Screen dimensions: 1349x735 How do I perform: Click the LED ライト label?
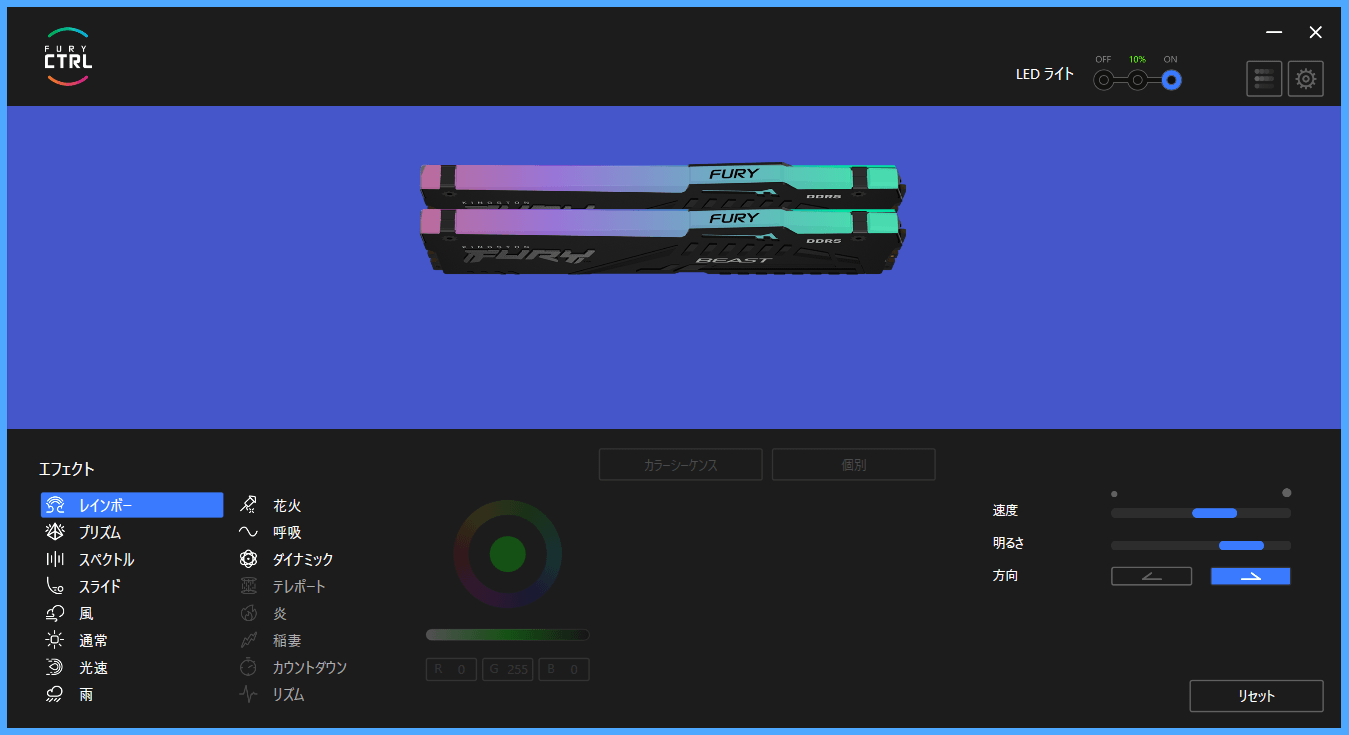pyautogui.click(x=1045, y=74)
